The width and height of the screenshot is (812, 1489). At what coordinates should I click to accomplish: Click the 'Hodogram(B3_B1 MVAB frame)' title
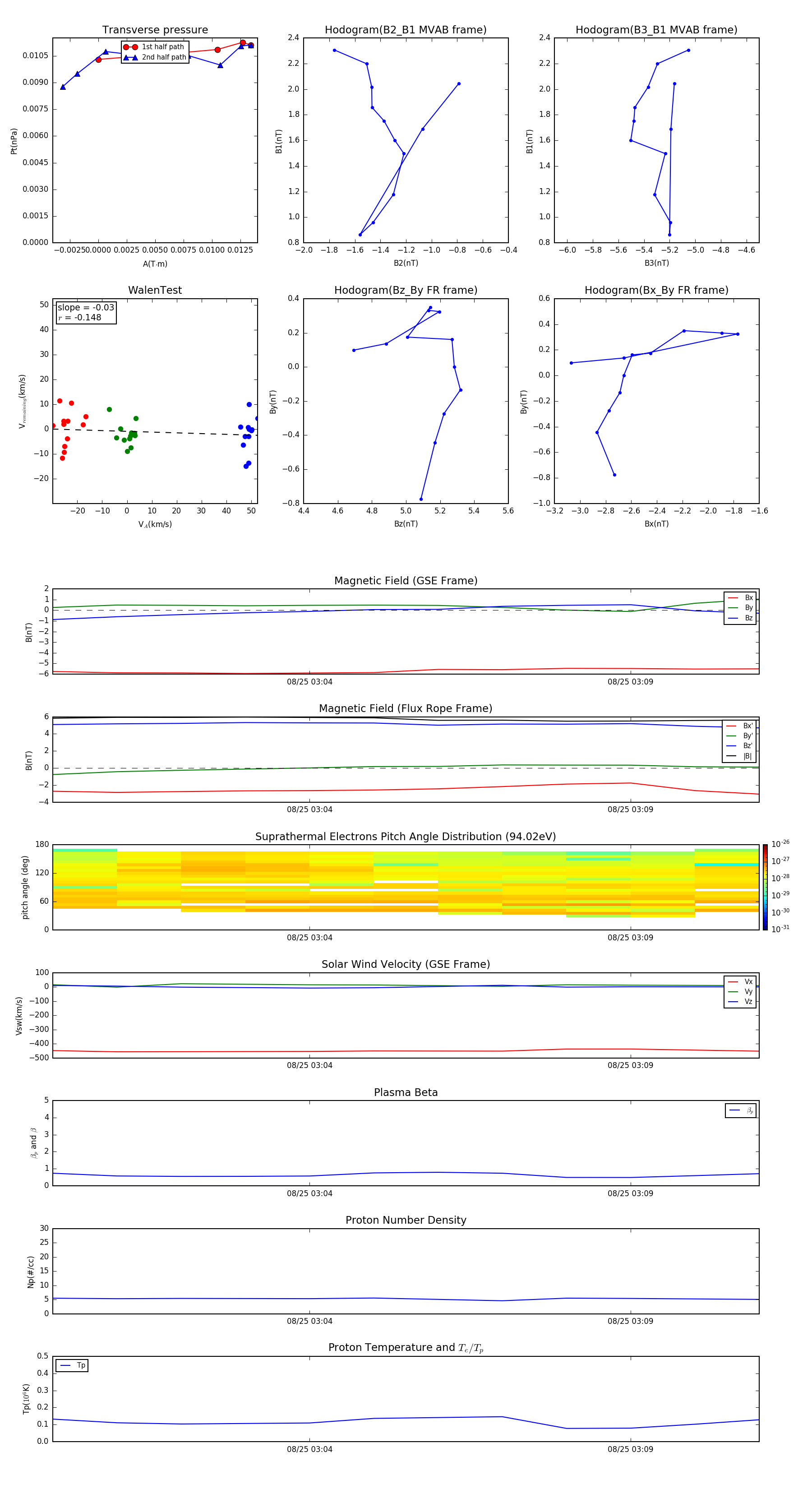click(x=656, y=30)
